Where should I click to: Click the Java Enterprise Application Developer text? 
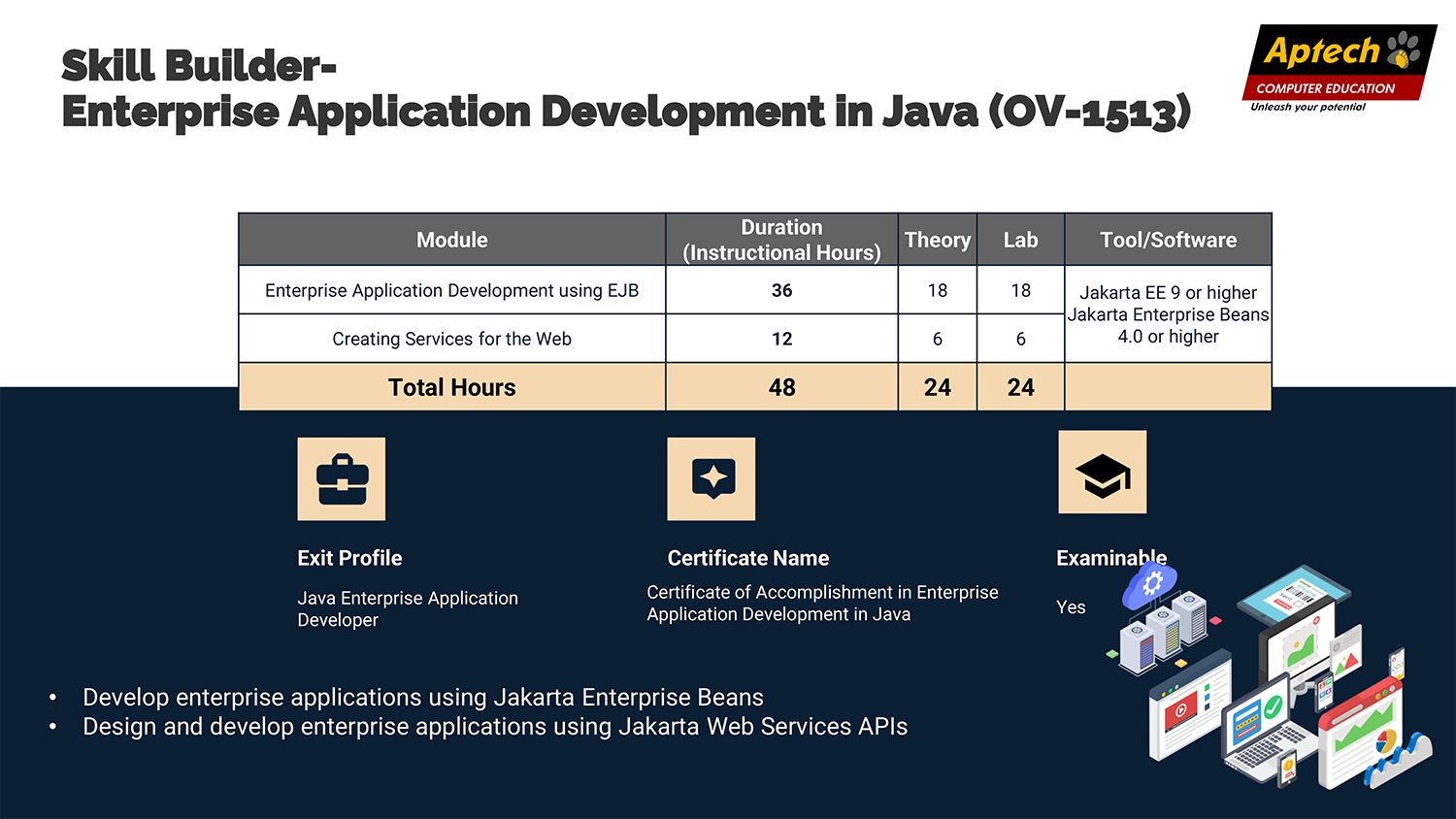[x=408, y=608]
